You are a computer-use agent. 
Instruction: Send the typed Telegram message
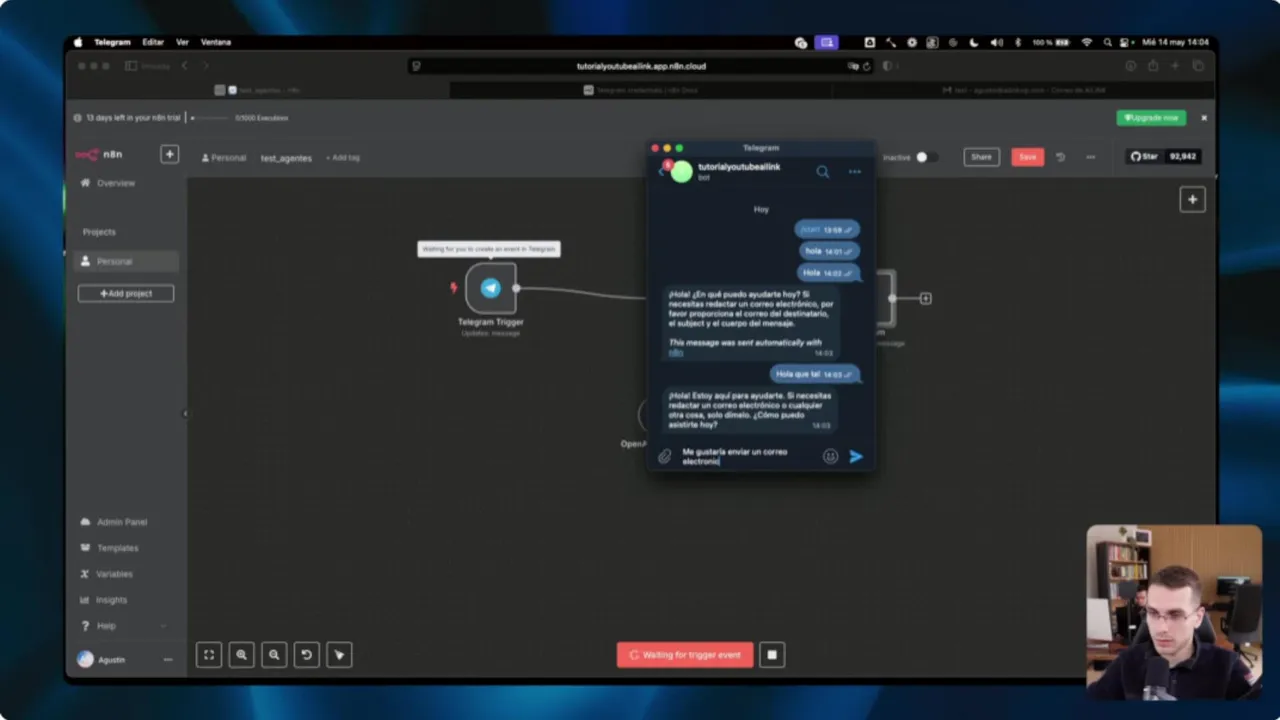[x=856, y=456]
